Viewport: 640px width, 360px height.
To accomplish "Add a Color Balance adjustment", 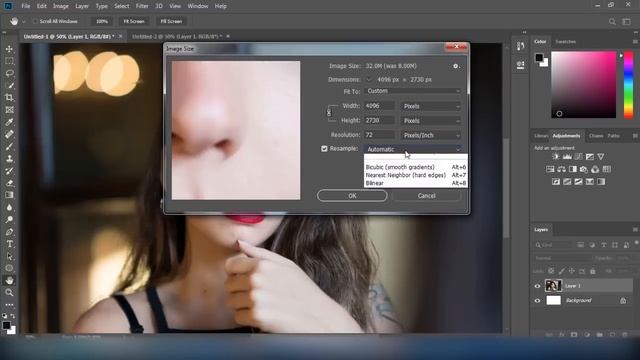I will (562, 169).
